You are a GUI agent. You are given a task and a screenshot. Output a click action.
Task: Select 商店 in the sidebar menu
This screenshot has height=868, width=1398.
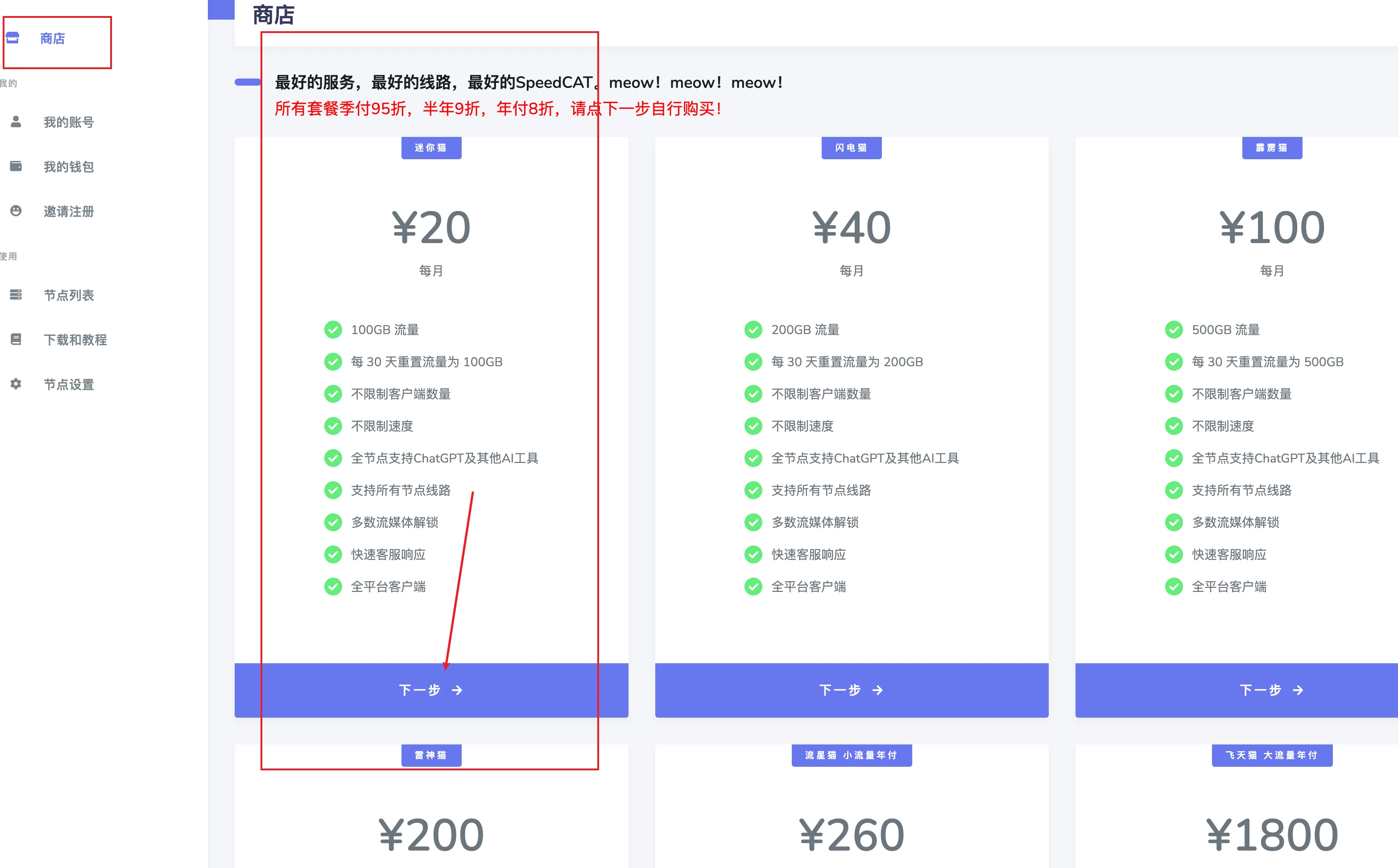click(52, 38)
